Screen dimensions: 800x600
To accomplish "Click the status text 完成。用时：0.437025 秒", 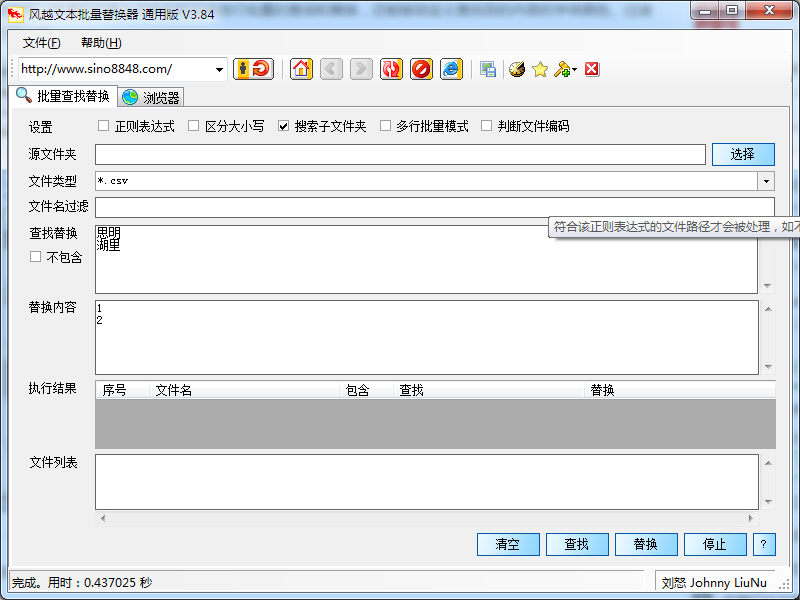I will (82, 583).
